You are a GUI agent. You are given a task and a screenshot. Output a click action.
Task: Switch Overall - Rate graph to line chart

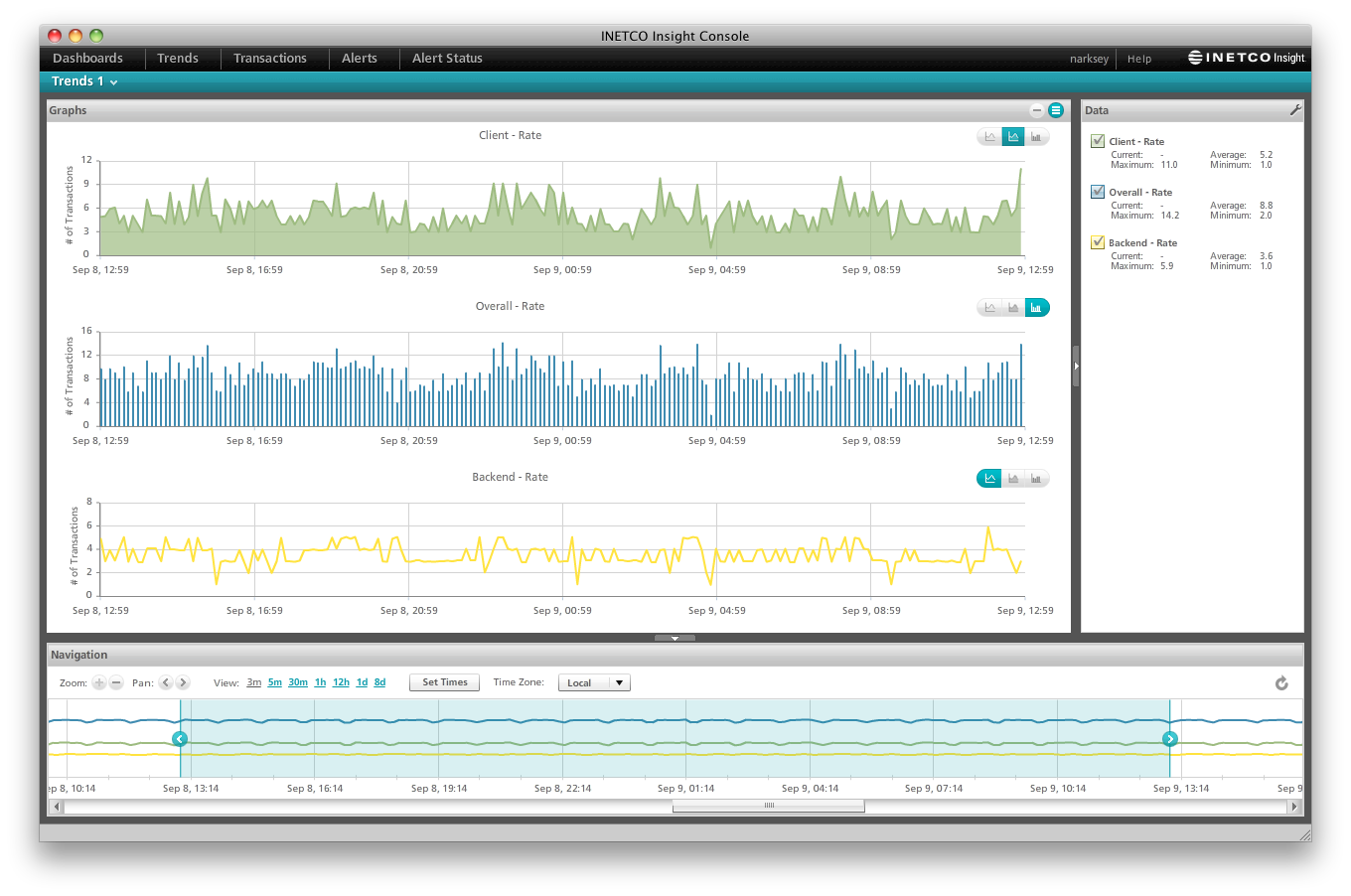(989, 308)
